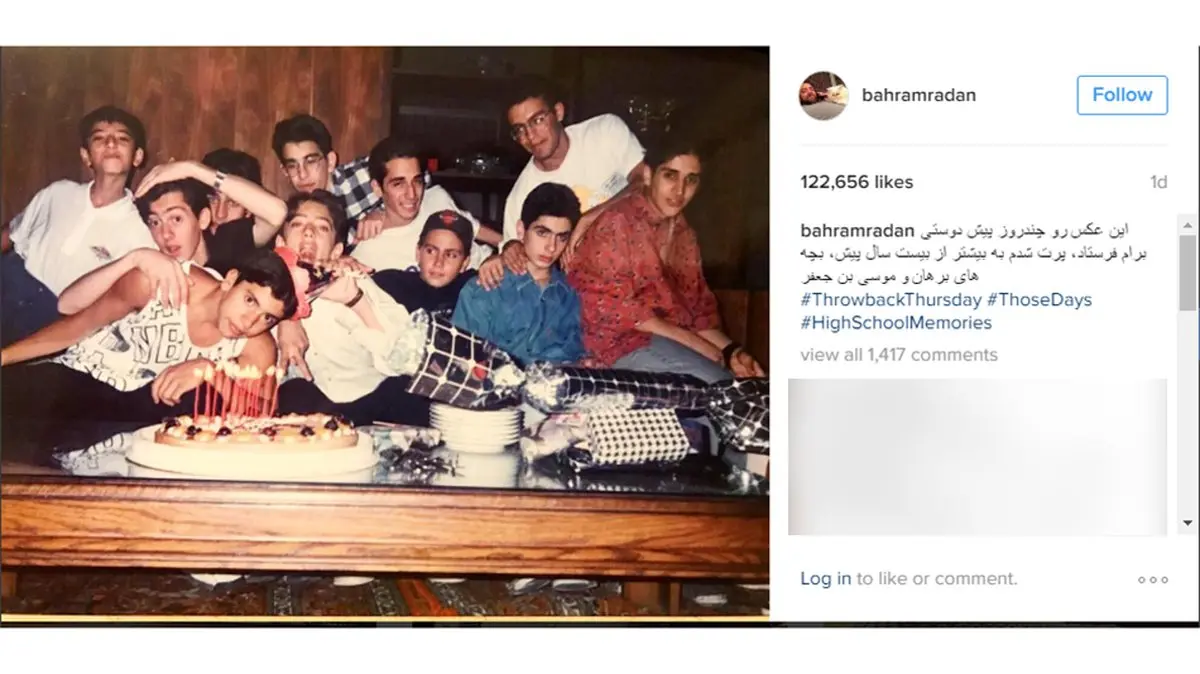Follow the bahramradan account
The height and width of the screenshot is (674, 1200).
pyautogui.click(x=1122, y=95)
